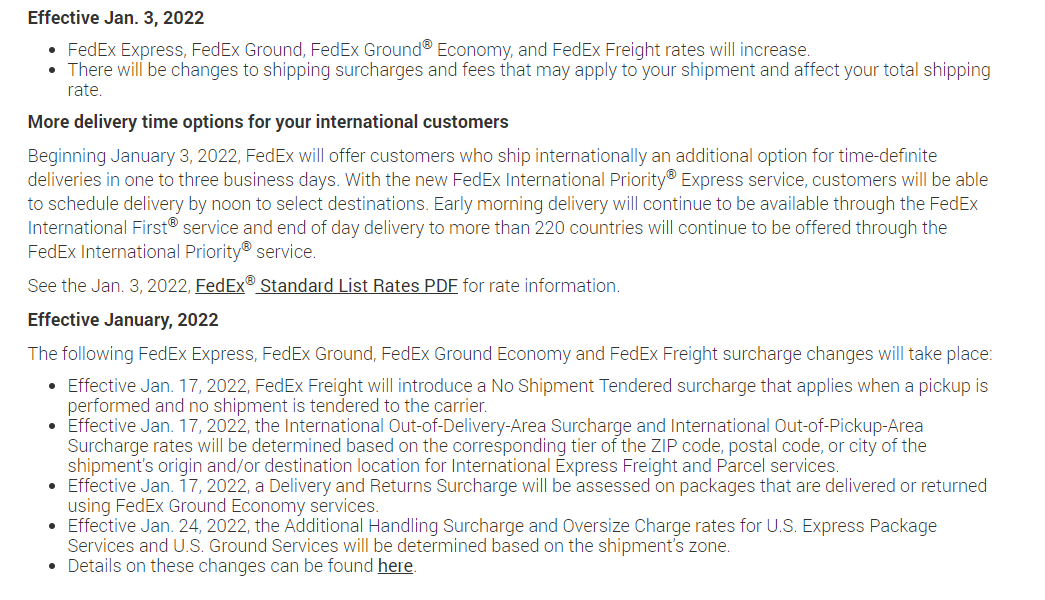Click the sentence starting 'The following FedEx Express'
Screen dimensions: 1045x600
tap(510, 354)
